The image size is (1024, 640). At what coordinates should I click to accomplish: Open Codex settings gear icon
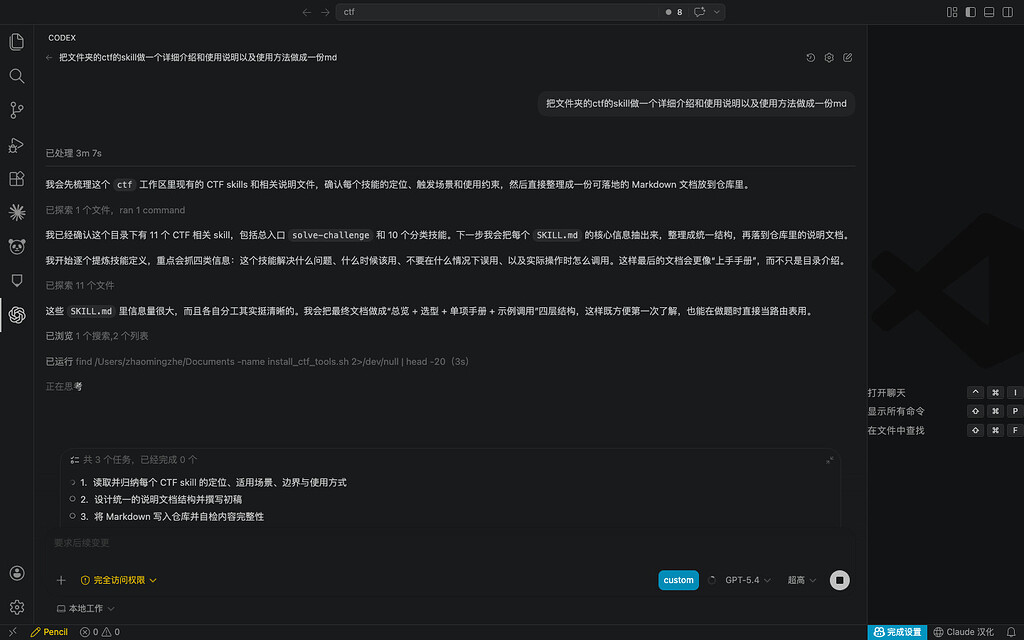tap(829, 57)
